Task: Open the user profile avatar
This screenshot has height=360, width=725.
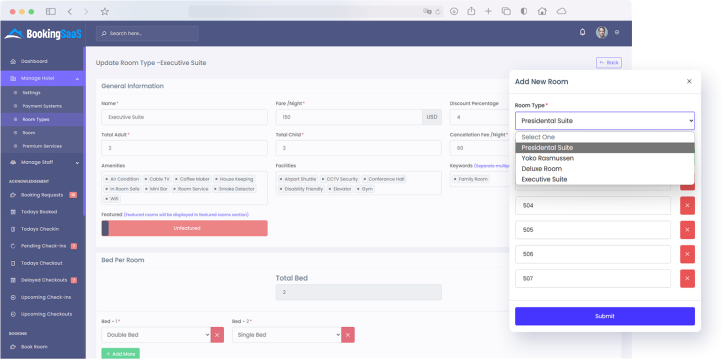Action: [602, 32]
